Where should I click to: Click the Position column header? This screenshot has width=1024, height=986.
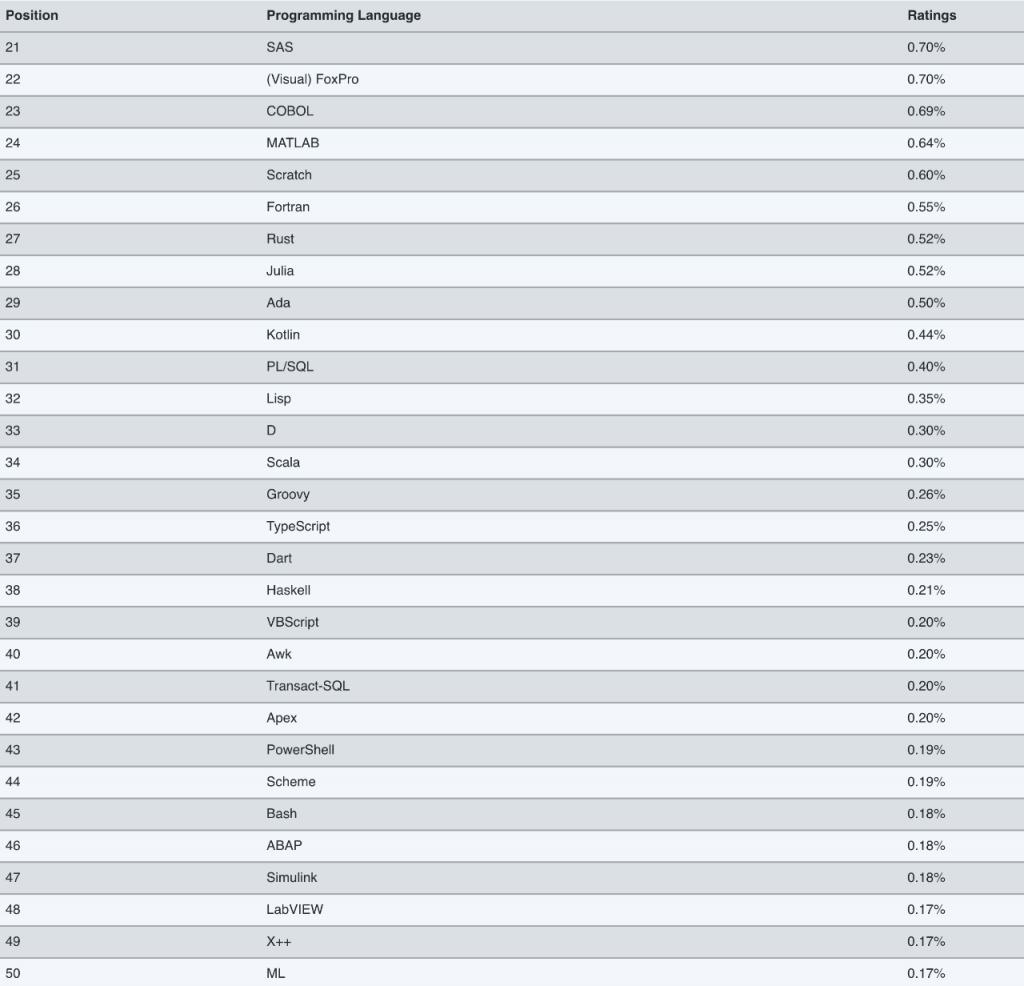[32, 15]
